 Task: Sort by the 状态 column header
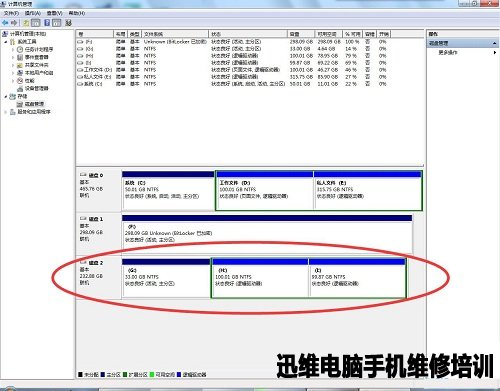(248, 34)
